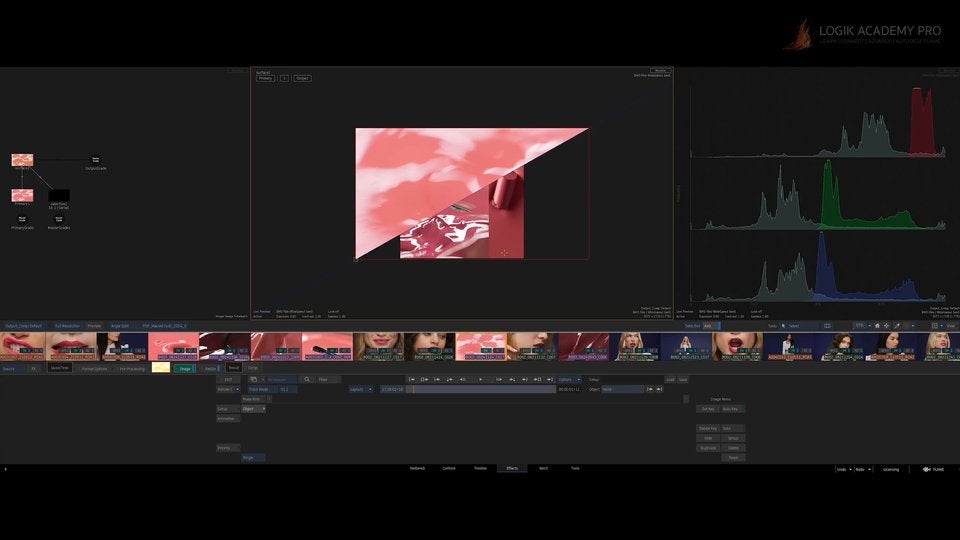Click the home icon in viewer toolbar
The width and height of the screenshot is (960, 540).
click(x=877, y=326)
